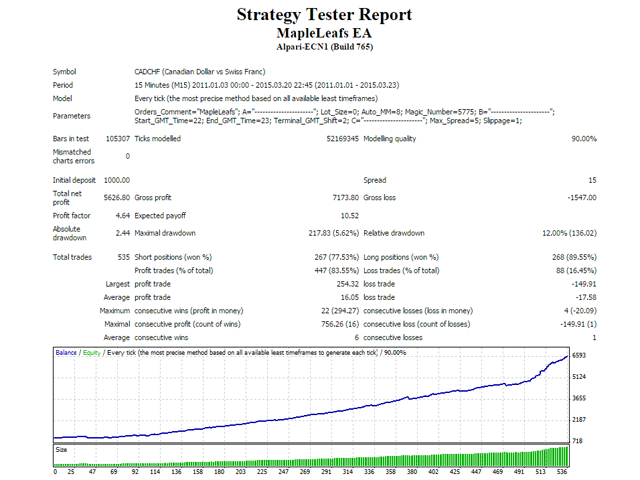640x480 pixels.
Task: Select Maximal drawdown value 217.83 (5.62%)
Action: (x=333, y=233)
